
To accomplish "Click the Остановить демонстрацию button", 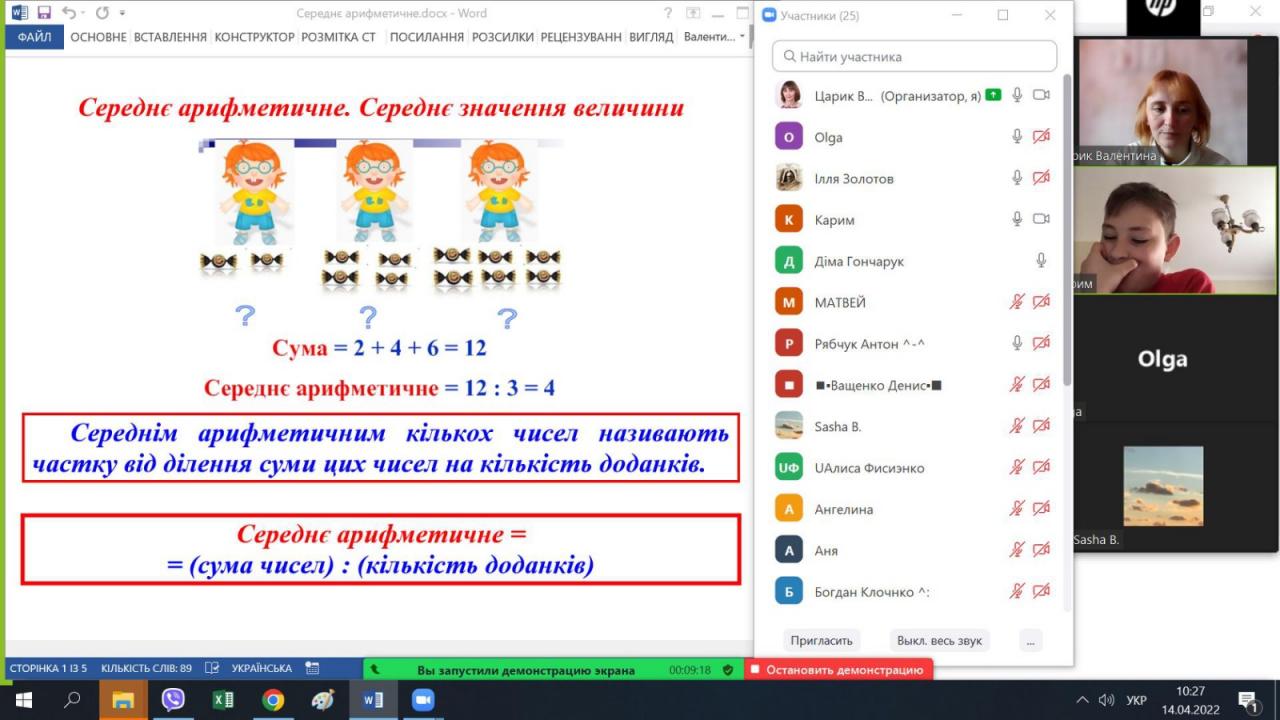I will tap(838, 670).
